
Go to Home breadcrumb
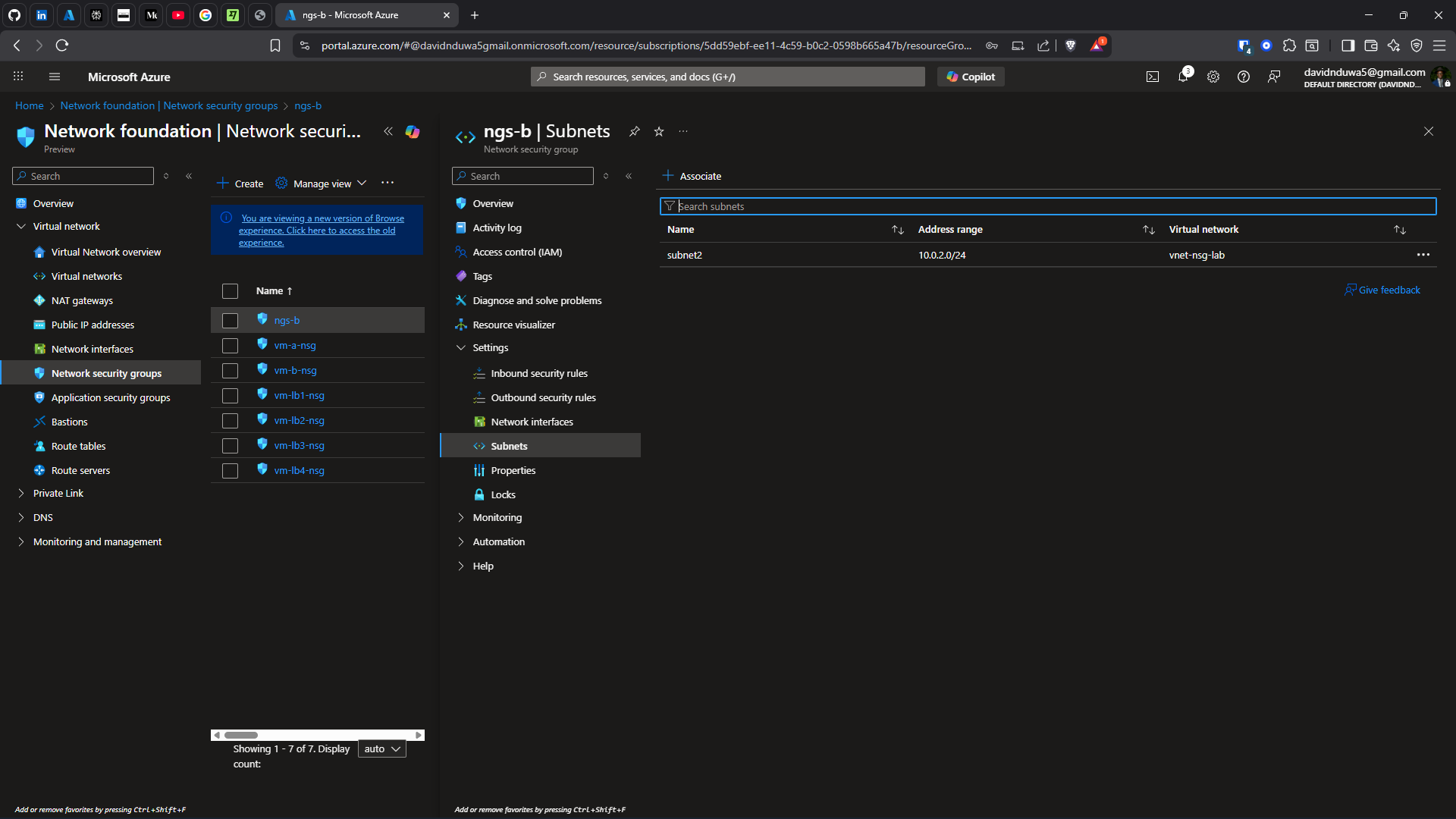click(30, 105)
